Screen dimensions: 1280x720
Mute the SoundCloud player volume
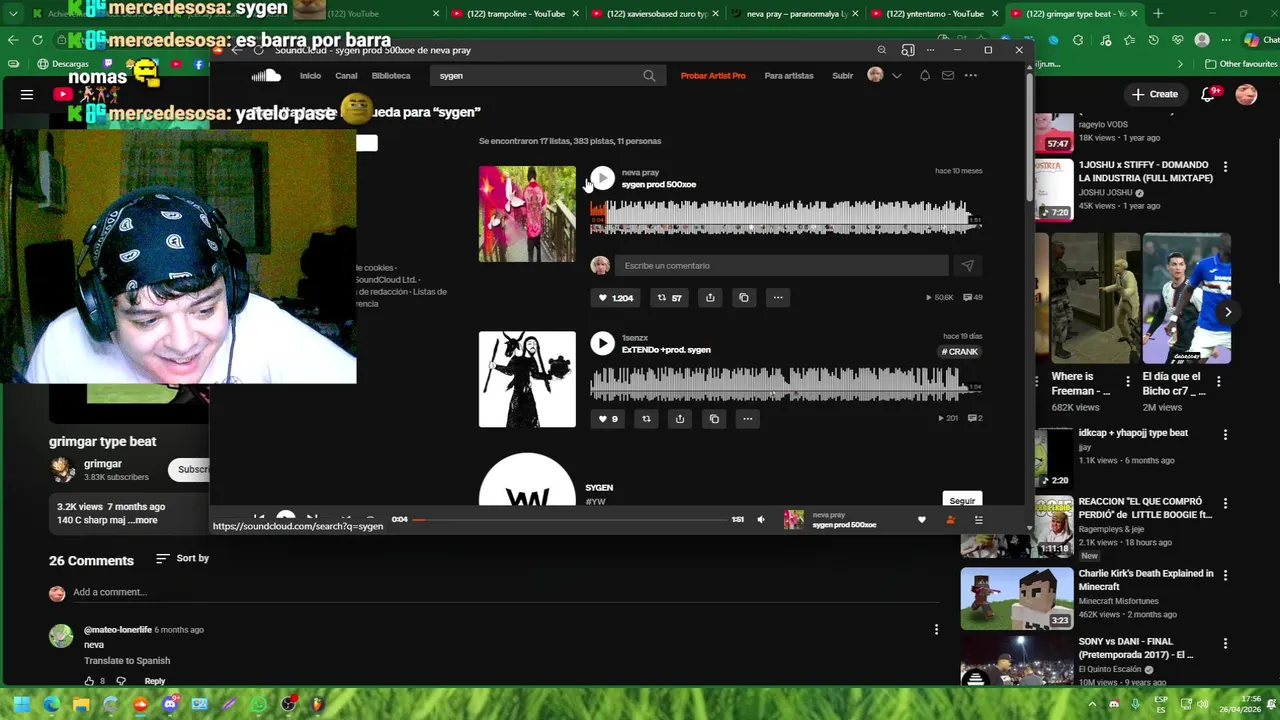point(761,520)
